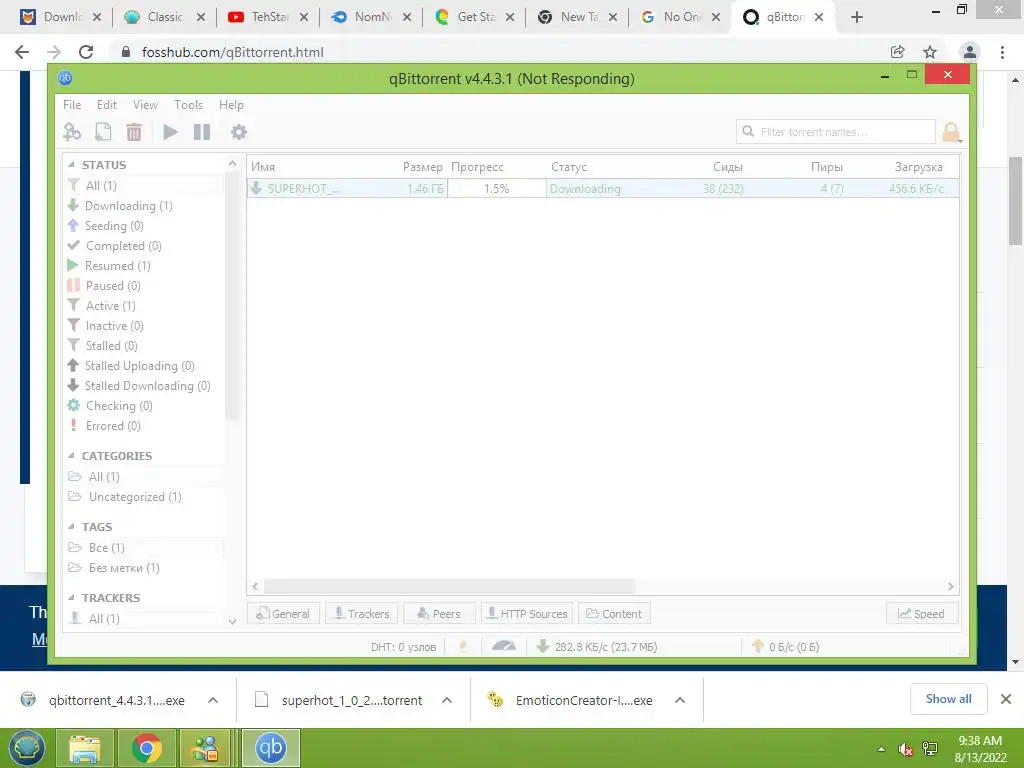Open the Help menu
The height and width of the screenshot is (768, 1024).
pos(231,104)
